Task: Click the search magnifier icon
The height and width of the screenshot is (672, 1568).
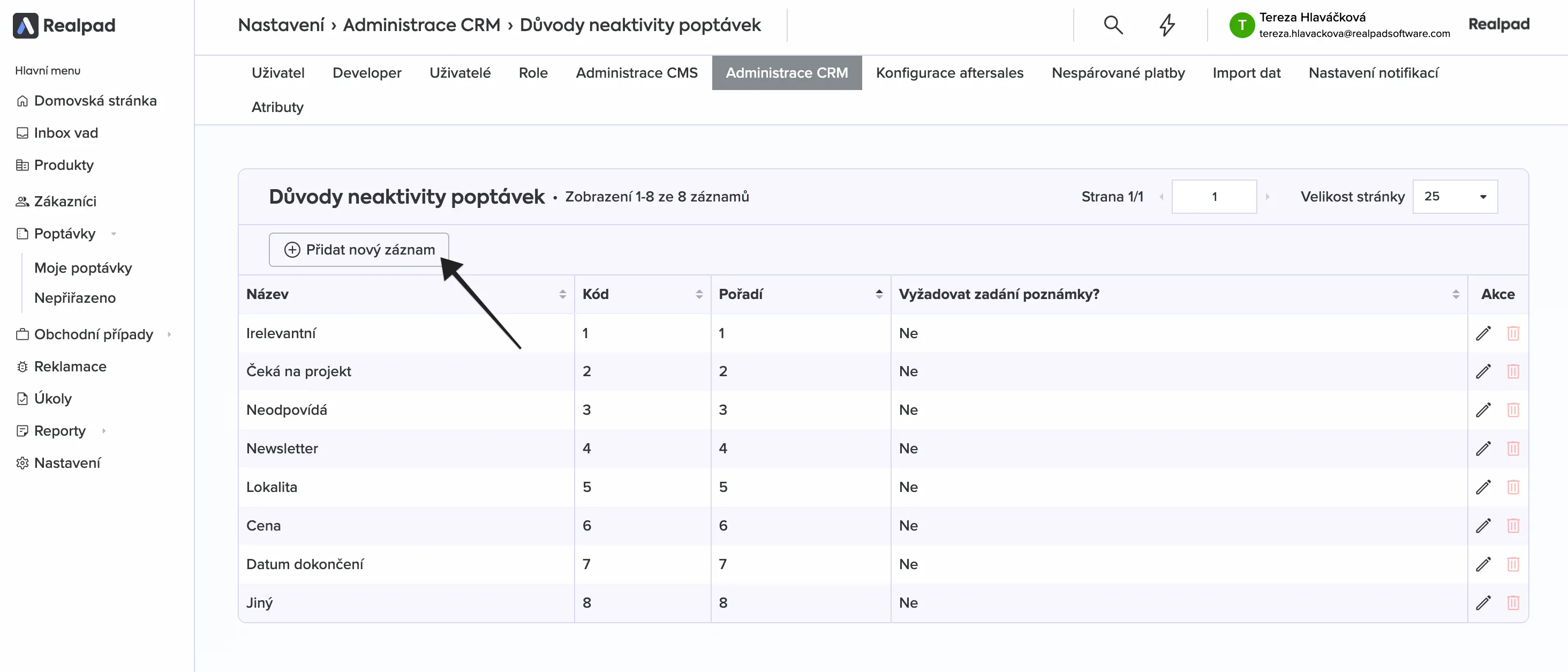Action: click(1113, 25)
